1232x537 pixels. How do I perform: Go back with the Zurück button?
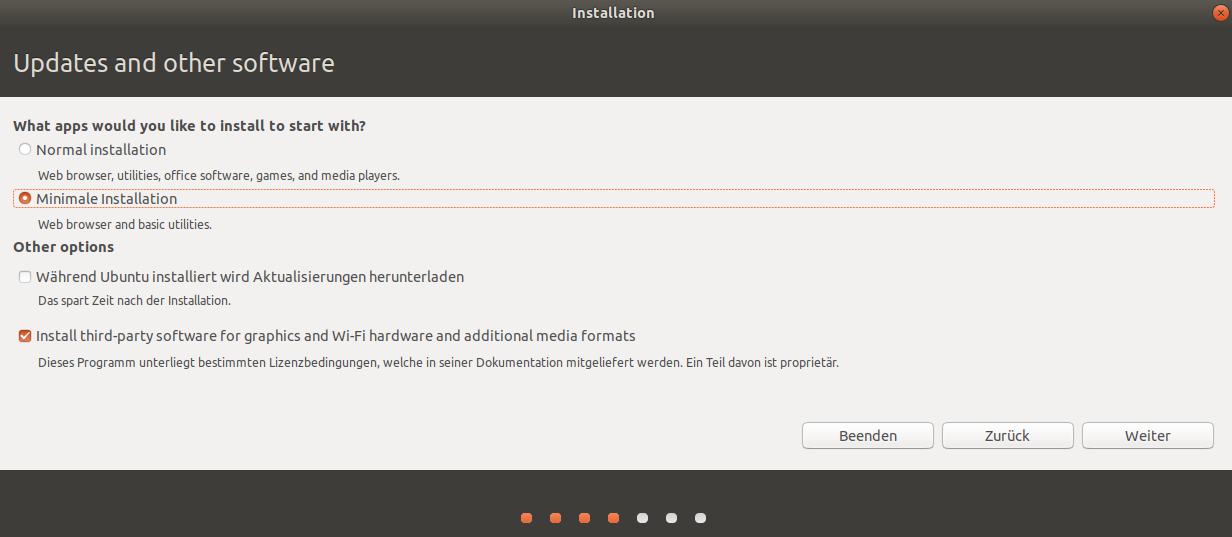(x=1008, y=436)
